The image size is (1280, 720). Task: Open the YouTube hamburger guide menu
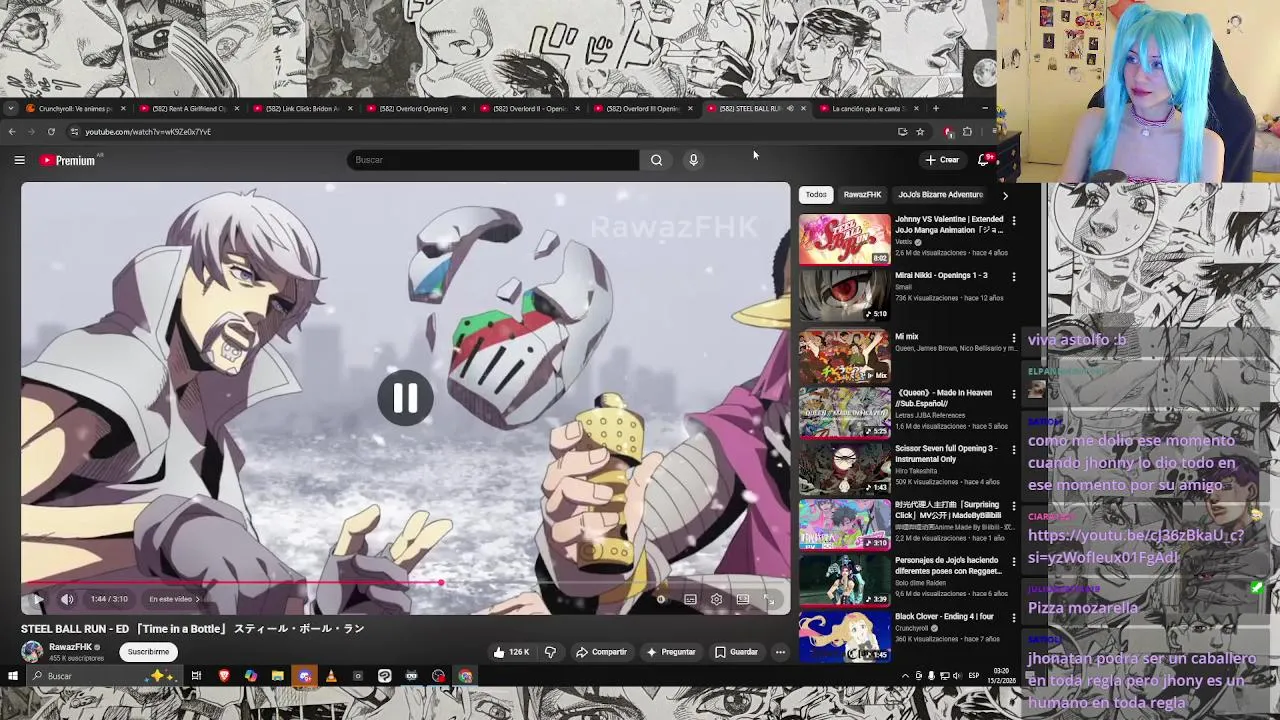19,160
